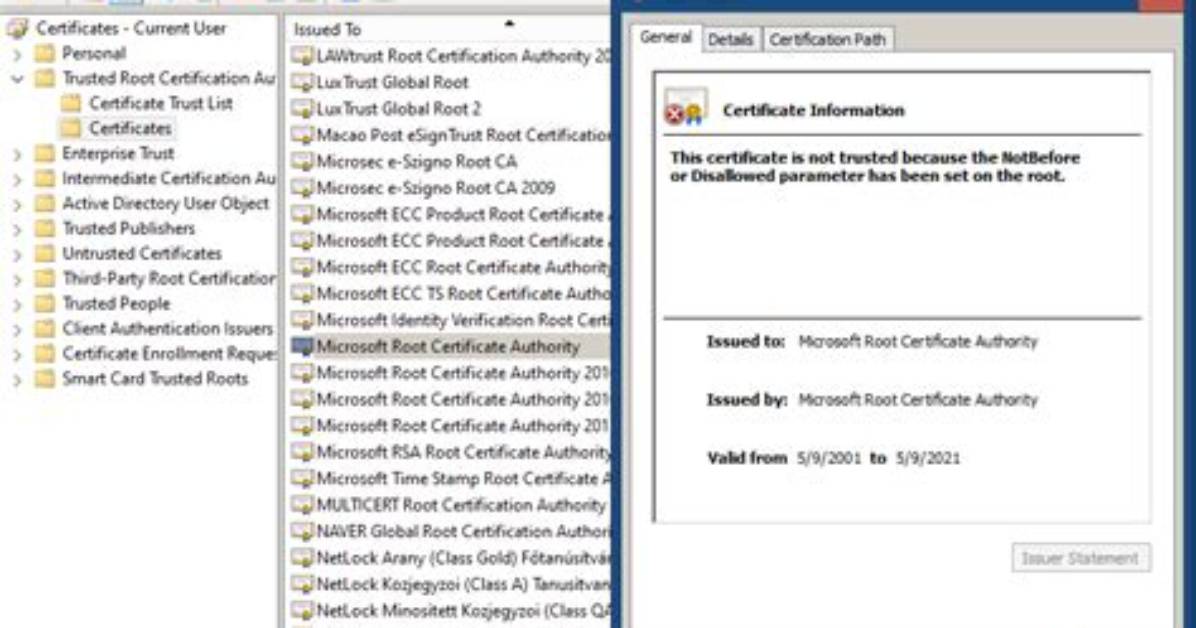Click the Trusted Publishers folder icon
The width and height of the screenshot is (1196, 628).
[45, 228]
